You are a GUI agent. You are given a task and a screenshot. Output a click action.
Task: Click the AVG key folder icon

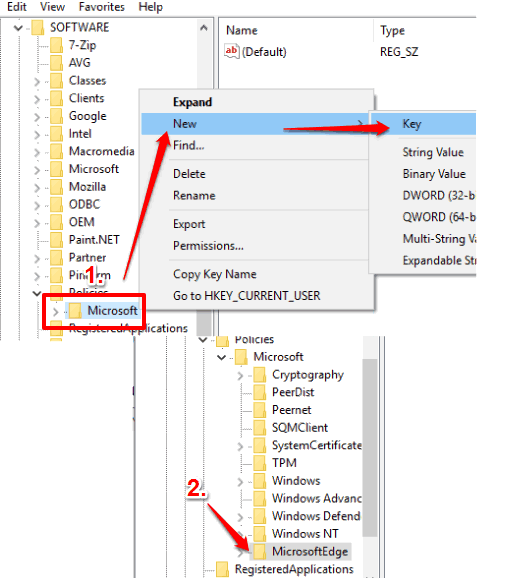pos(56,63)
